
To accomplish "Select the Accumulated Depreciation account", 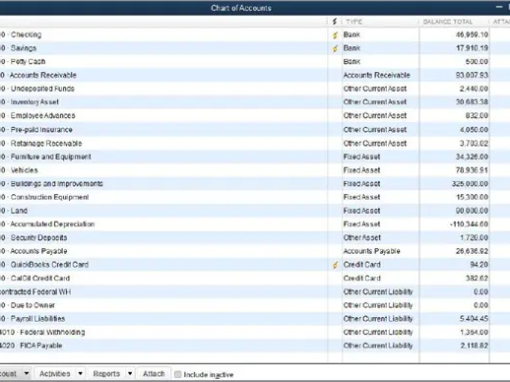I will (x=52, y=224).
